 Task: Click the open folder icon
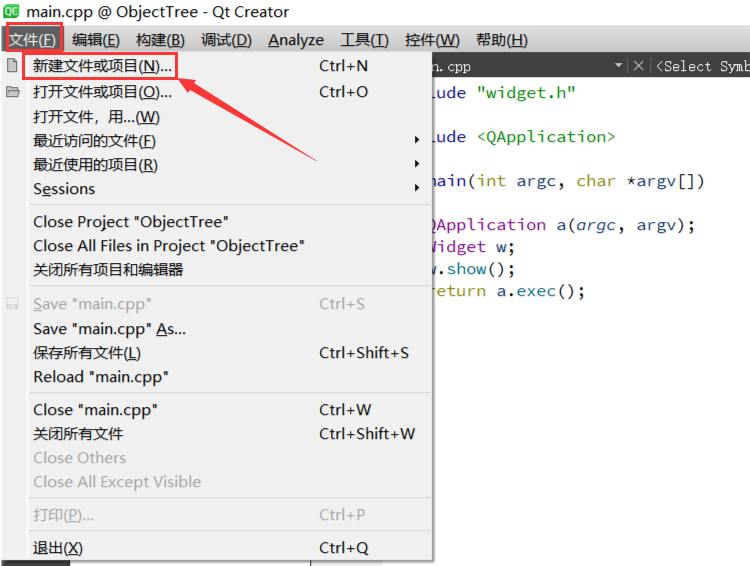point(13,91)
